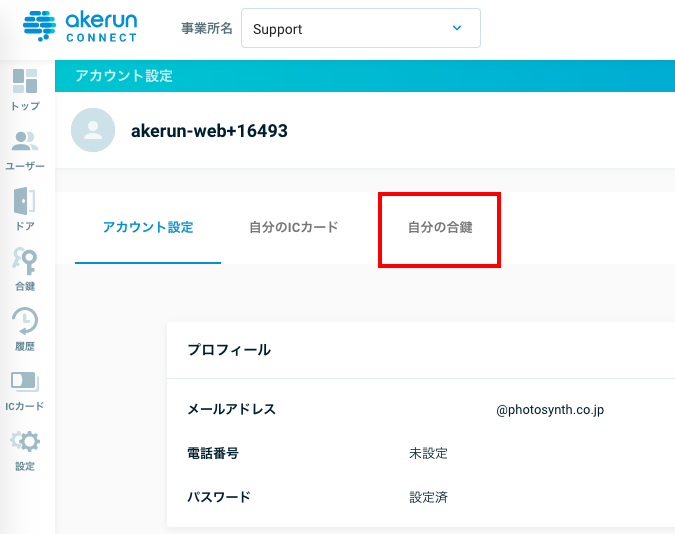The width and height of the screenshot is (675, 534).
Task: Click the 電話番号 label
Action: point(213,453)
